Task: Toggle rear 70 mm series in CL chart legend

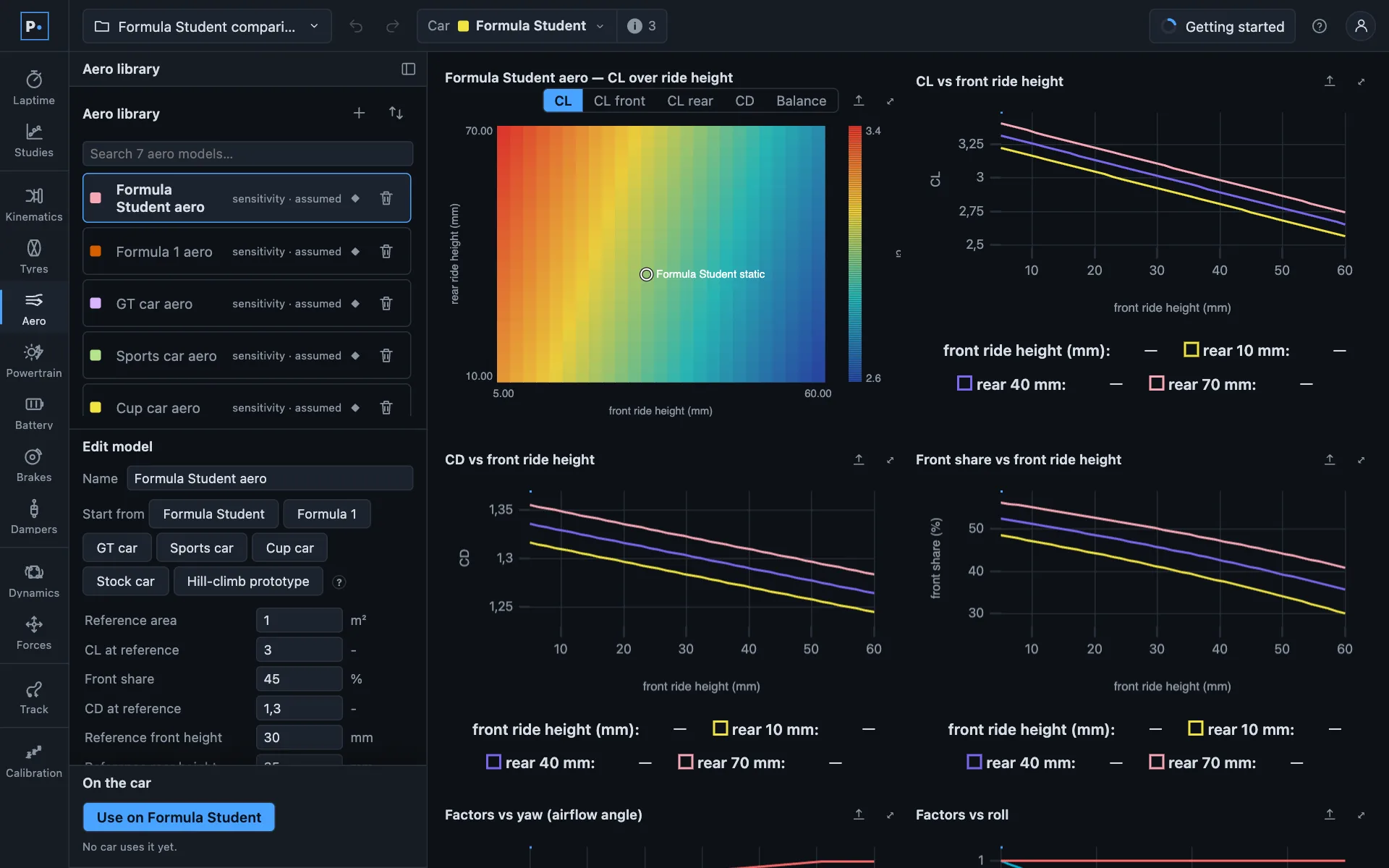Action: tap(1202, 384)
